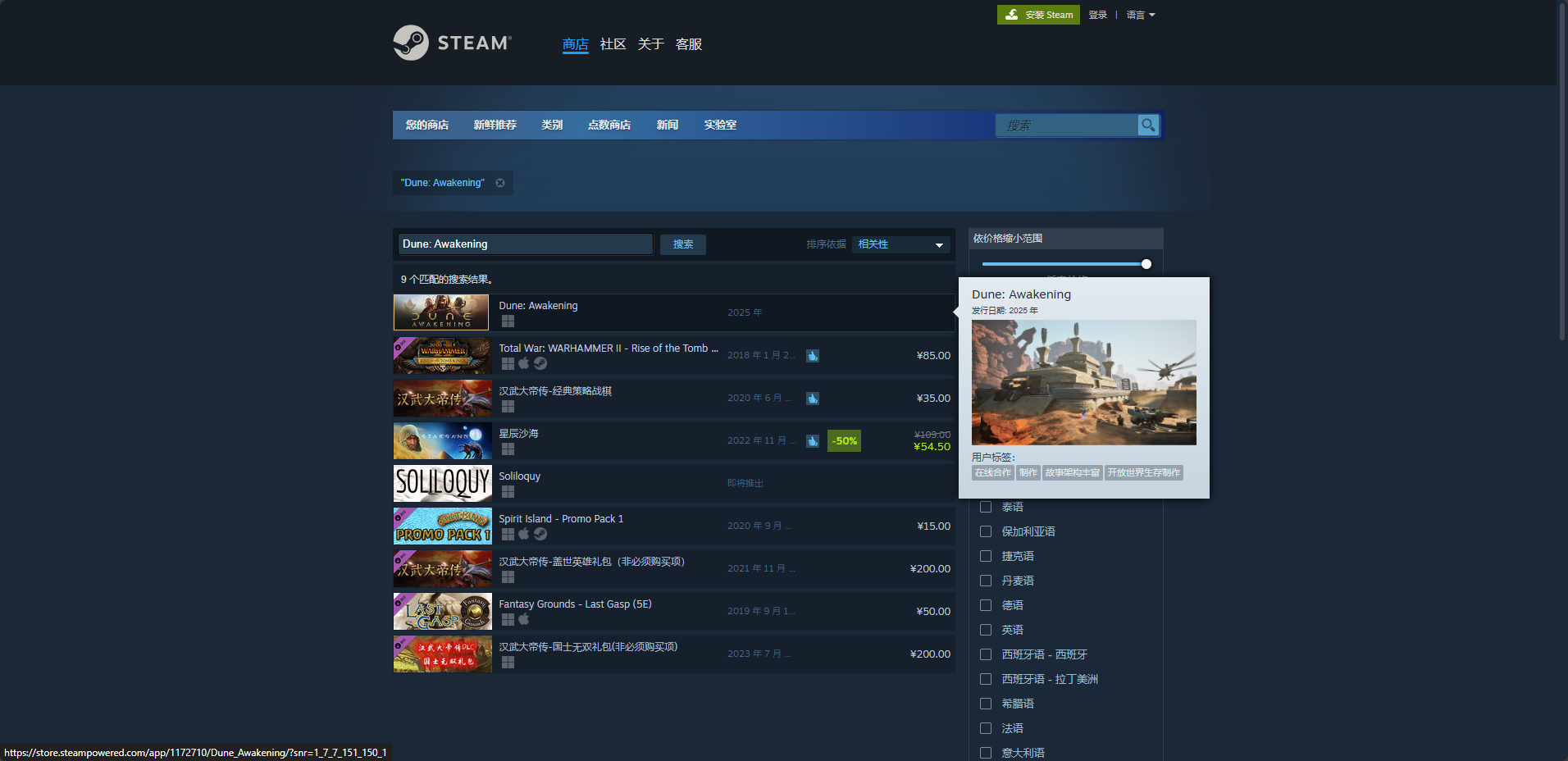Image resolution: width=1568 pixels, height=761 pixels.
Task: Click the Mac icon on Spirit Island Promo Pack 1
Action: click(x=524, y=534)
